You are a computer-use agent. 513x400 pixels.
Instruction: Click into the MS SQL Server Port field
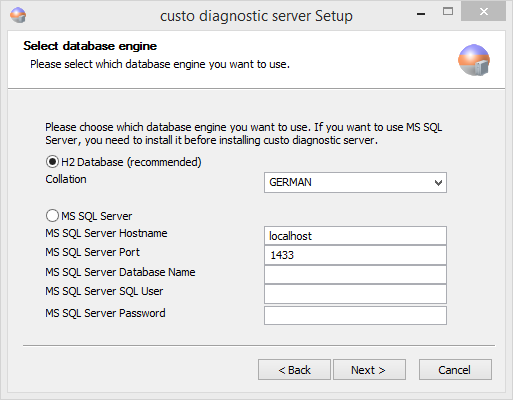(355, 255)
